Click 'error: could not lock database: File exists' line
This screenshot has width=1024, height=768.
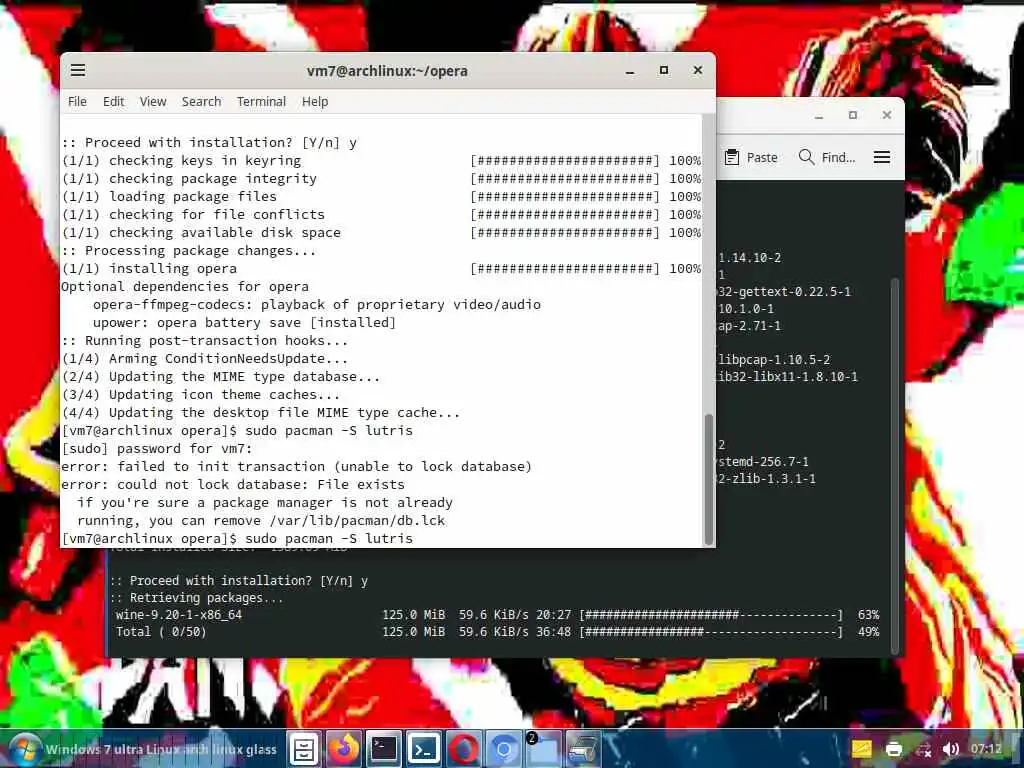tap(233, 485)
